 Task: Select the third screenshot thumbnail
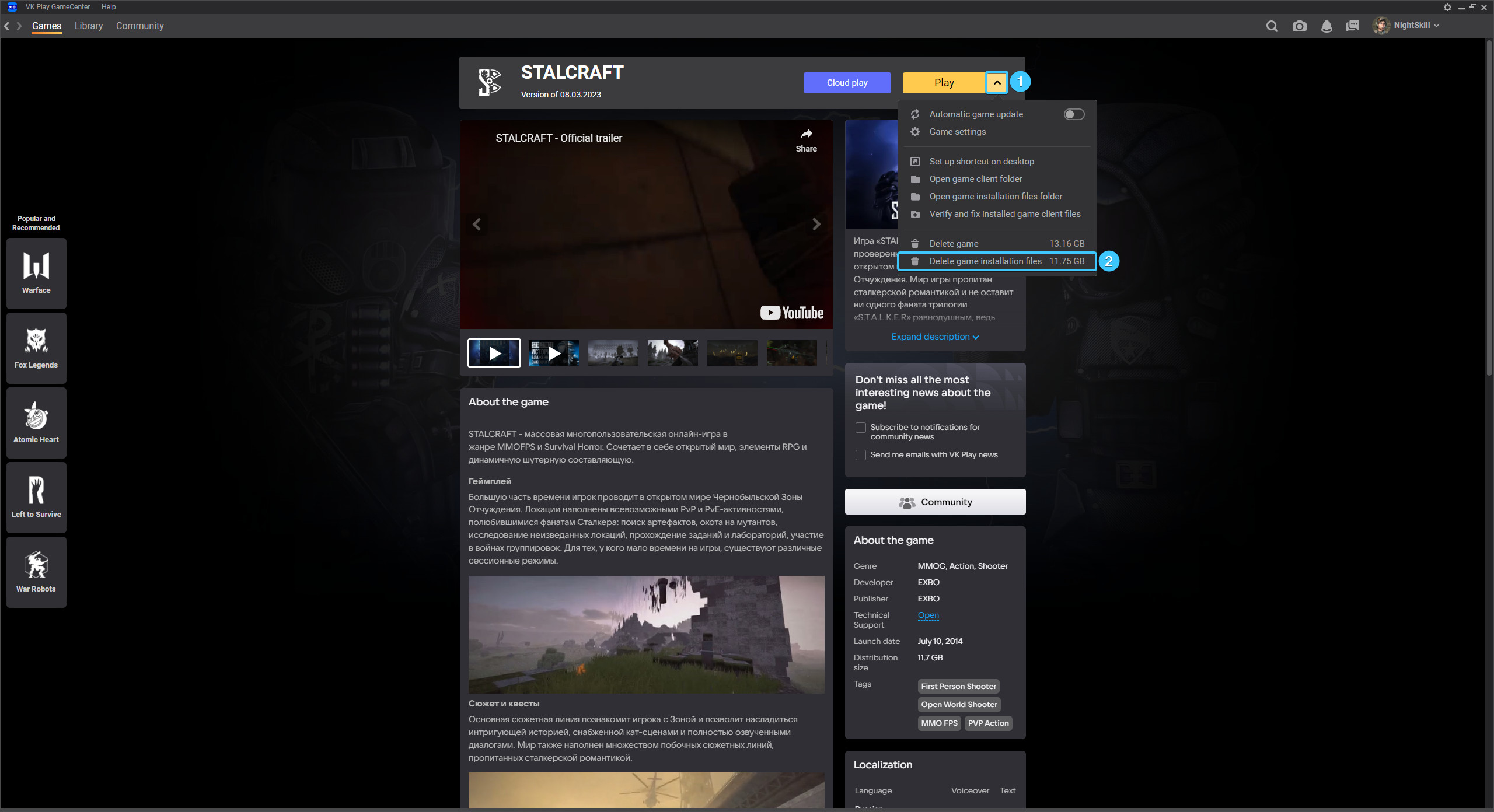coord(613,353)
